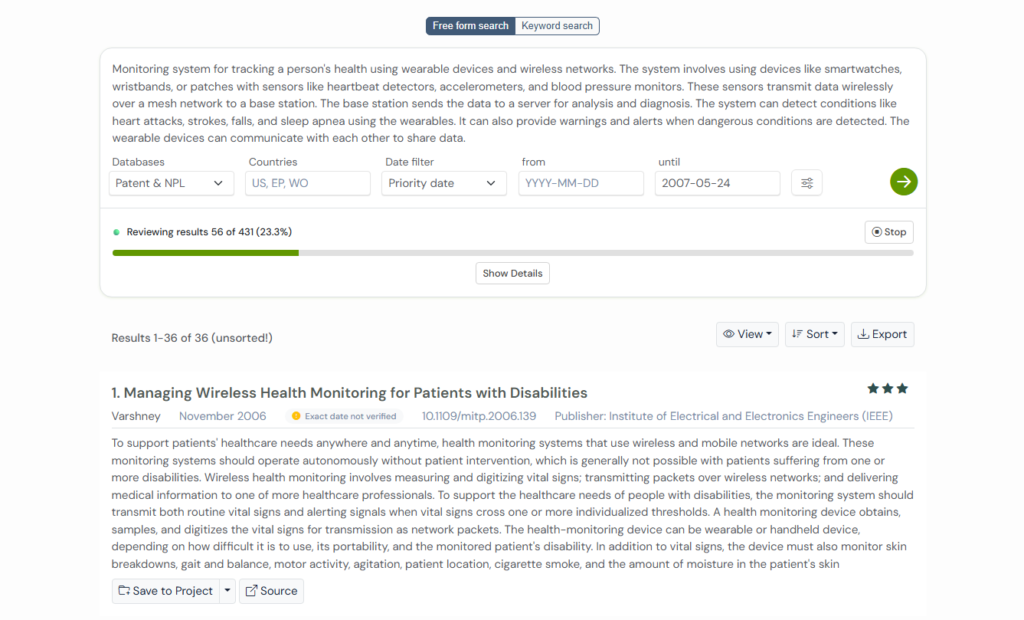Click Save to Project folder button
This screenshot has height=620, width=1024.
coord(165,591)
